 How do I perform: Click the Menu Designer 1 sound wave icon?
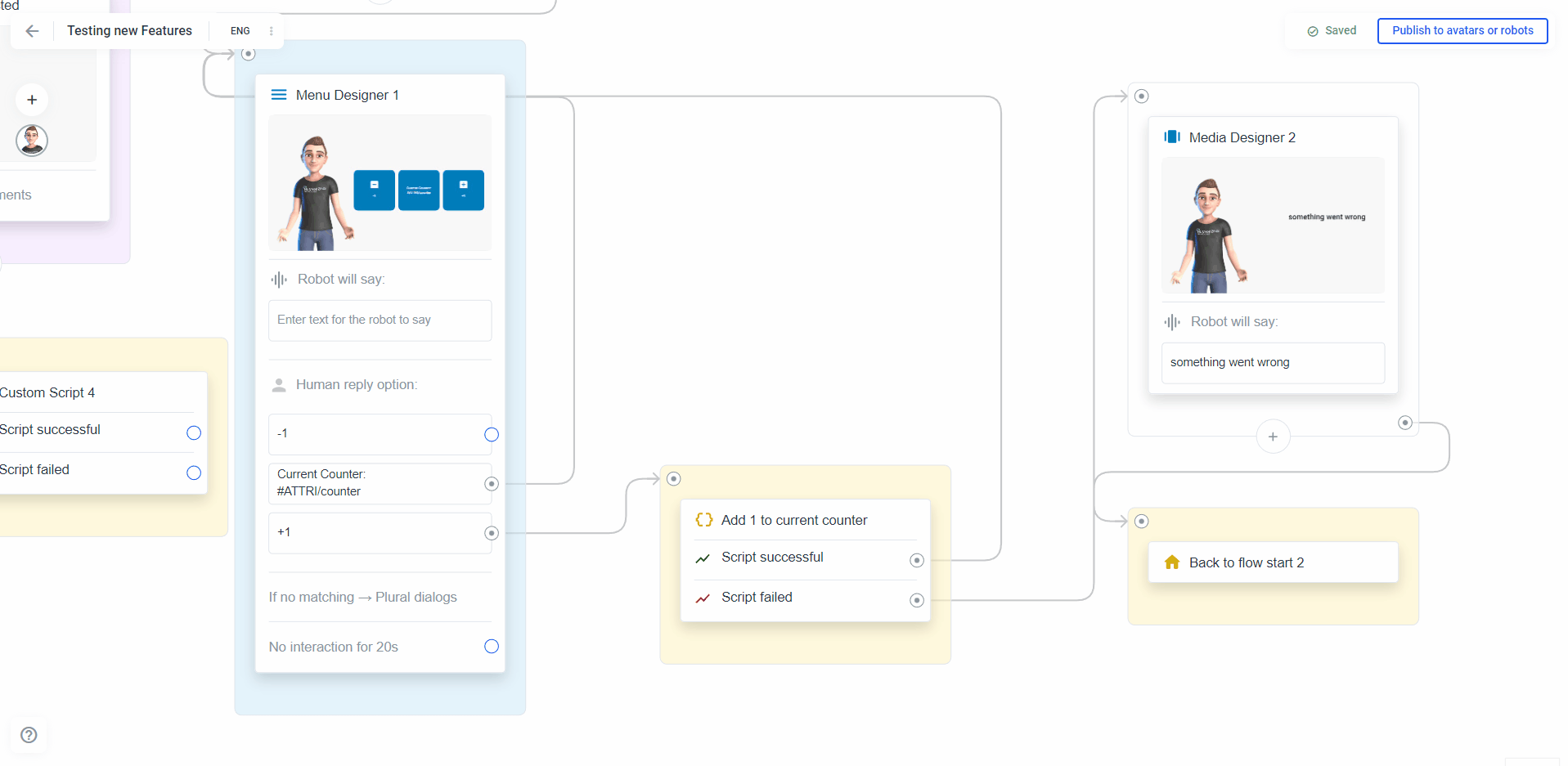(x=279, y=280)
